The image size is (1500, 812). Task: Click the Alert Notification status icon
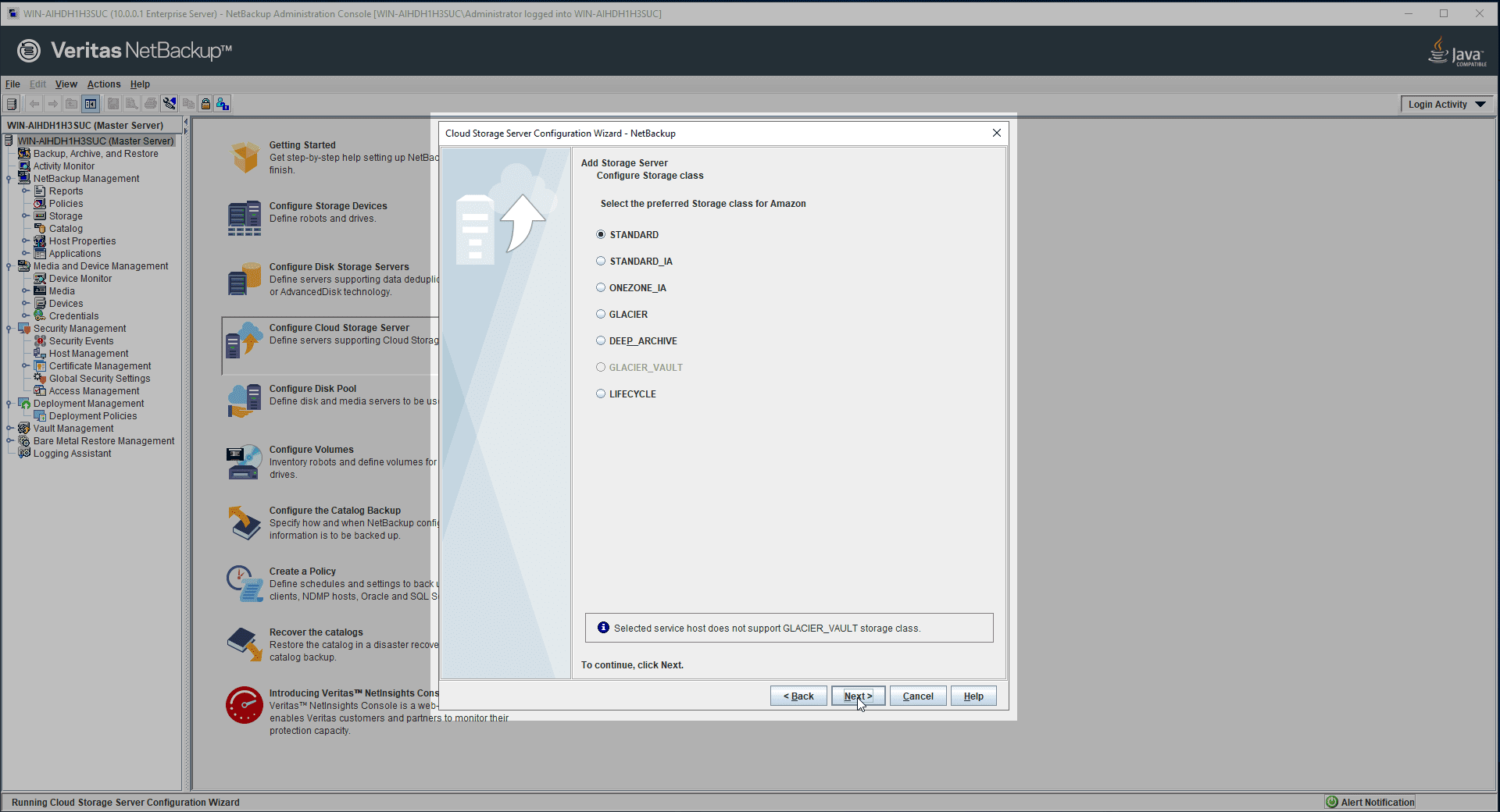[1332, 802]
